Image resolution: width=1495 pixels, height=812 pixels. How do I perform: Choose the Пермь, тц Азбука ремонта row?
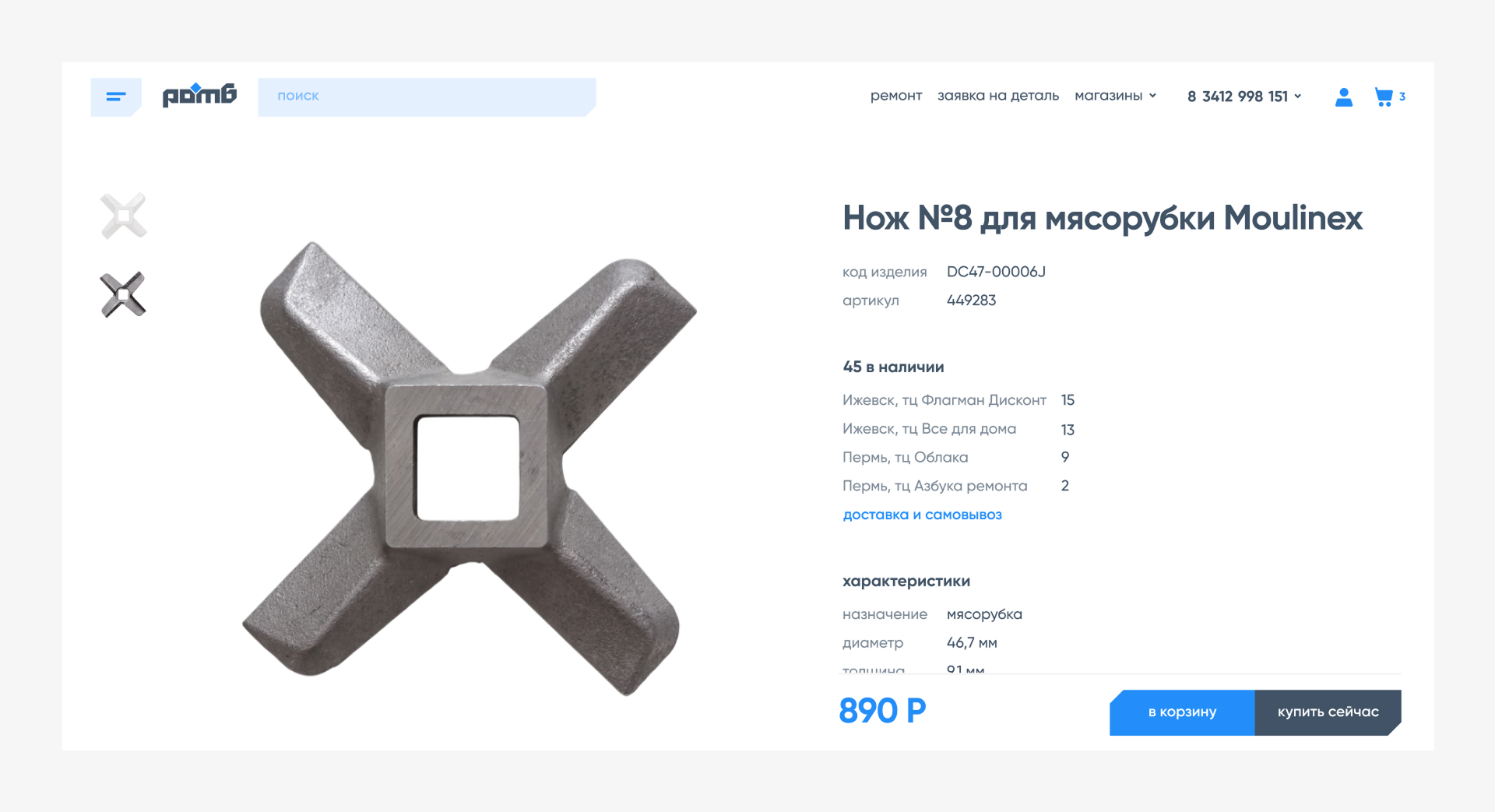[934, 486]
